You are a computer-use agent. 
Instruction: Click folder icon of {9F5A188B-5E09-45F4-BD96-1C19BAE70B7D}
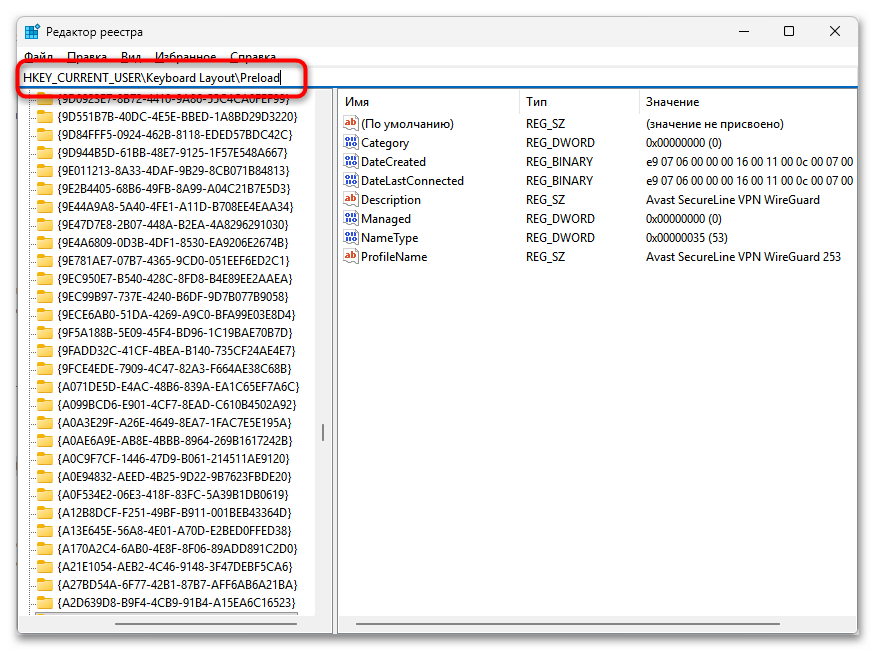click(x=45, y=332)
